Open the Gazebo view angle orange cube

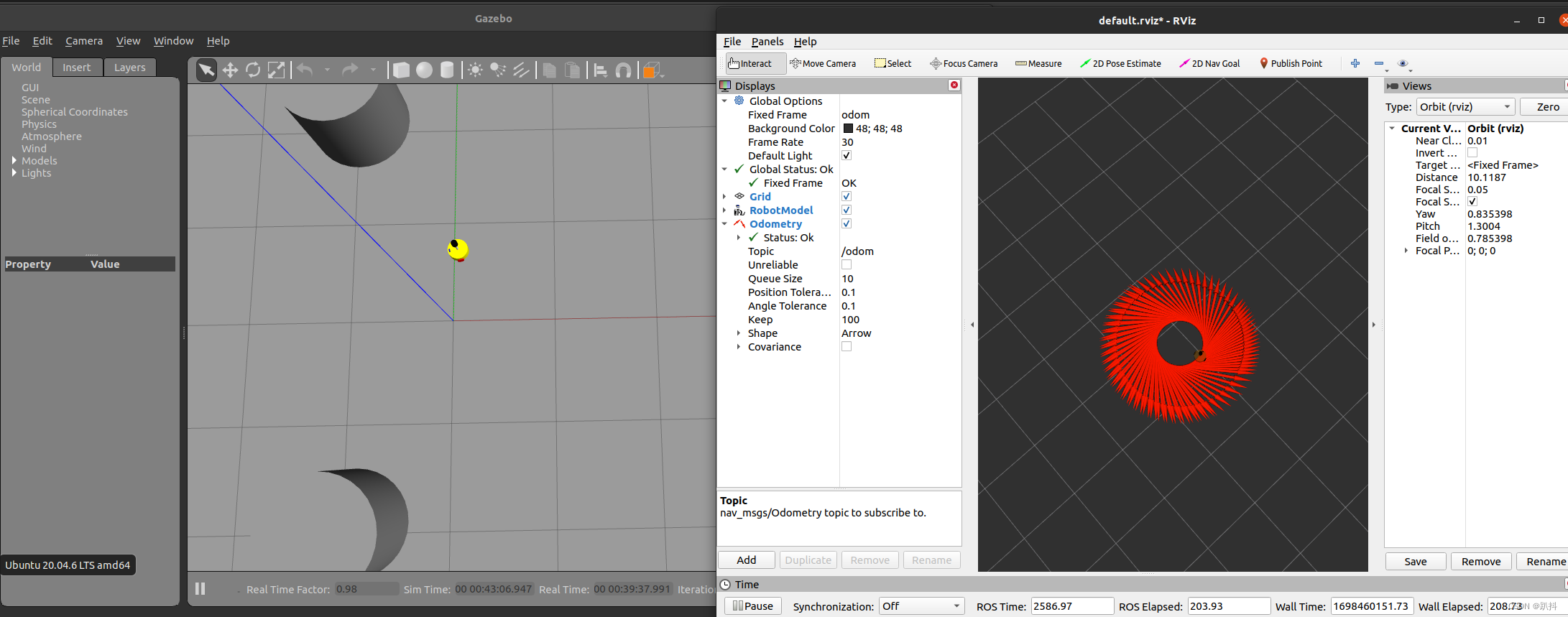tap(652, 70)
